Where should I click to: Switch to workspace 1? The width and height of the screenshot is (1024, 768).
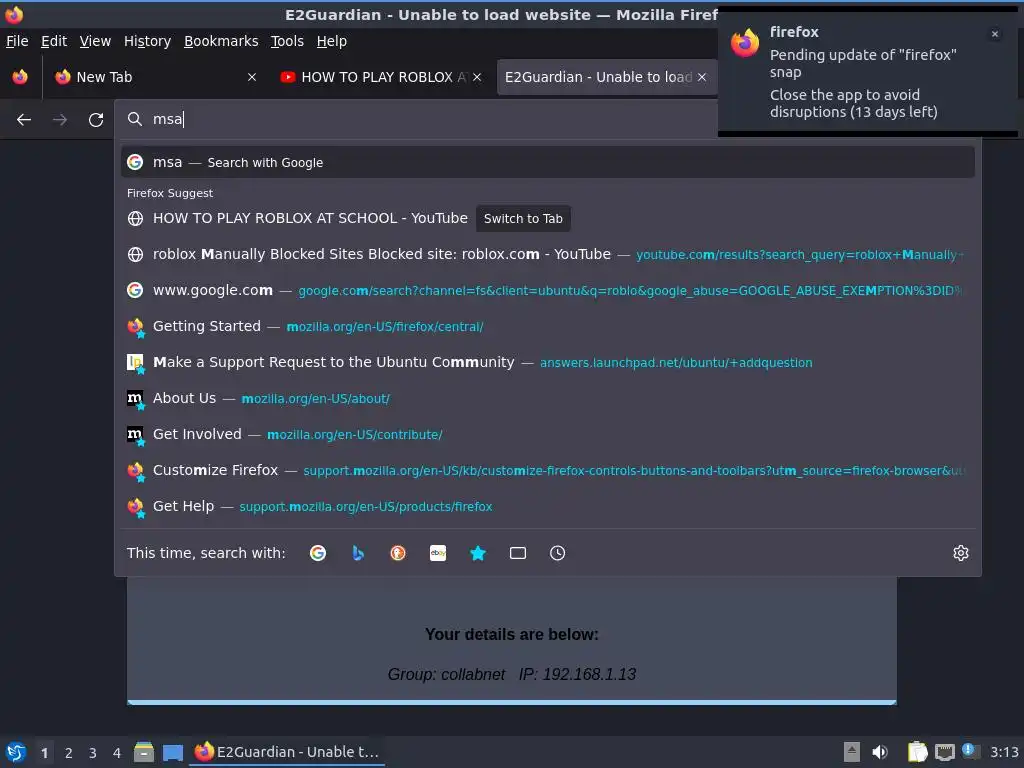44,753
